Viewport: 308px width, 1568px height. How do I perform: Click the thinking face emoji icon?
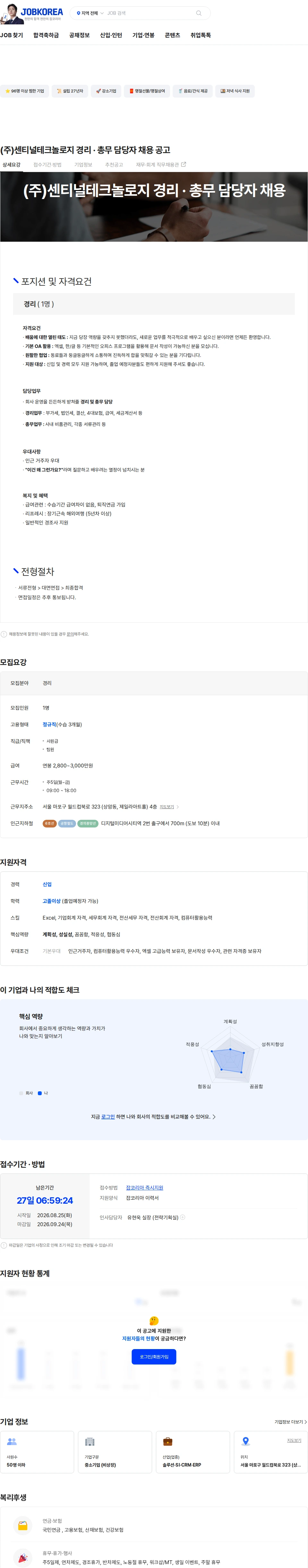pyautogui.click(x=154, y=1320)
